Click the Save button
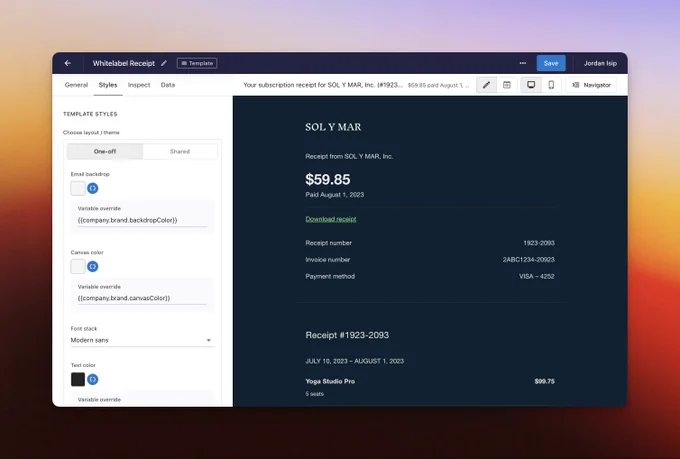Screen dimensions: 680x459 551,63
